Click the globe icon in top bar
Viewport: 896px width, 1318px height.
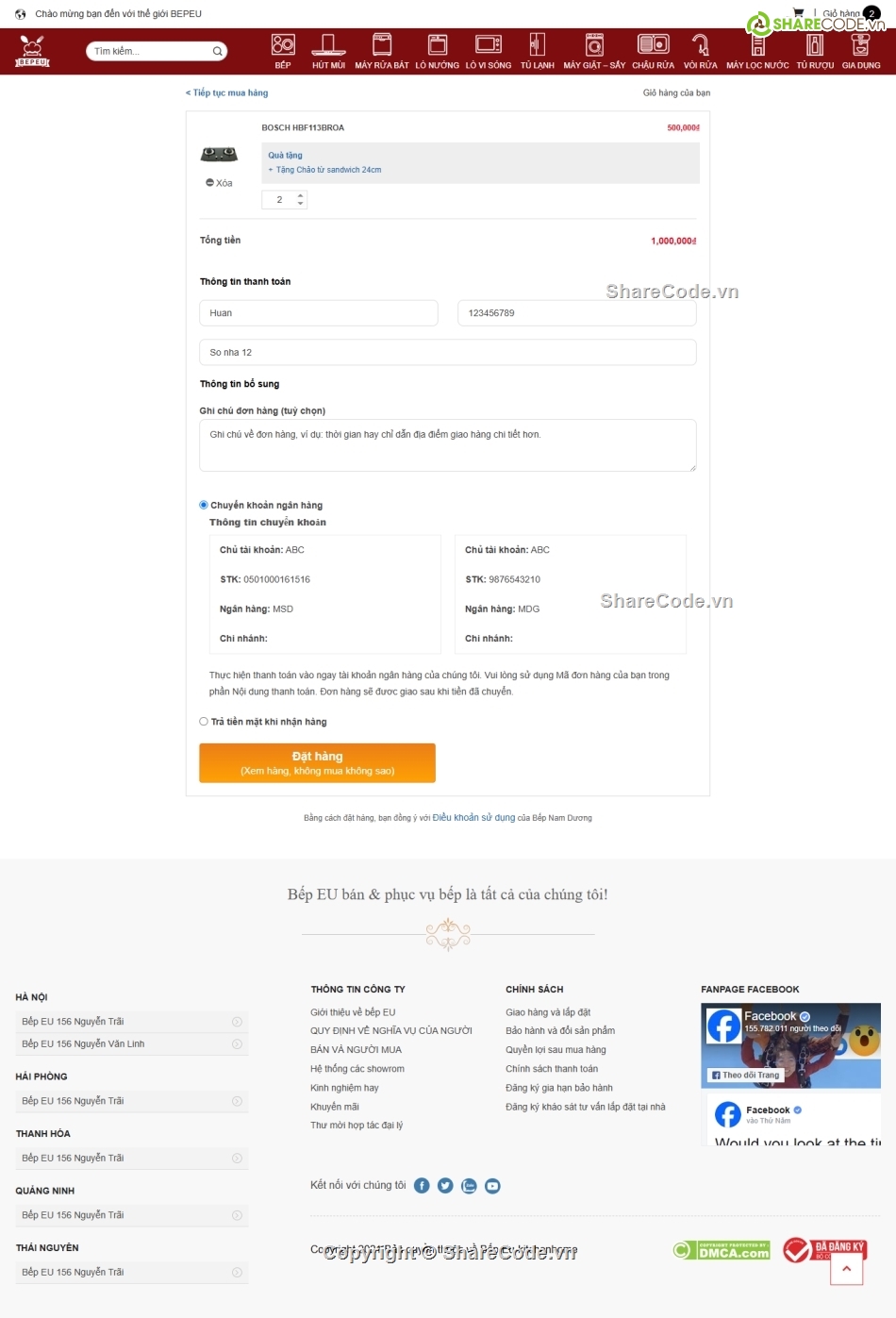tap(21, 14)
